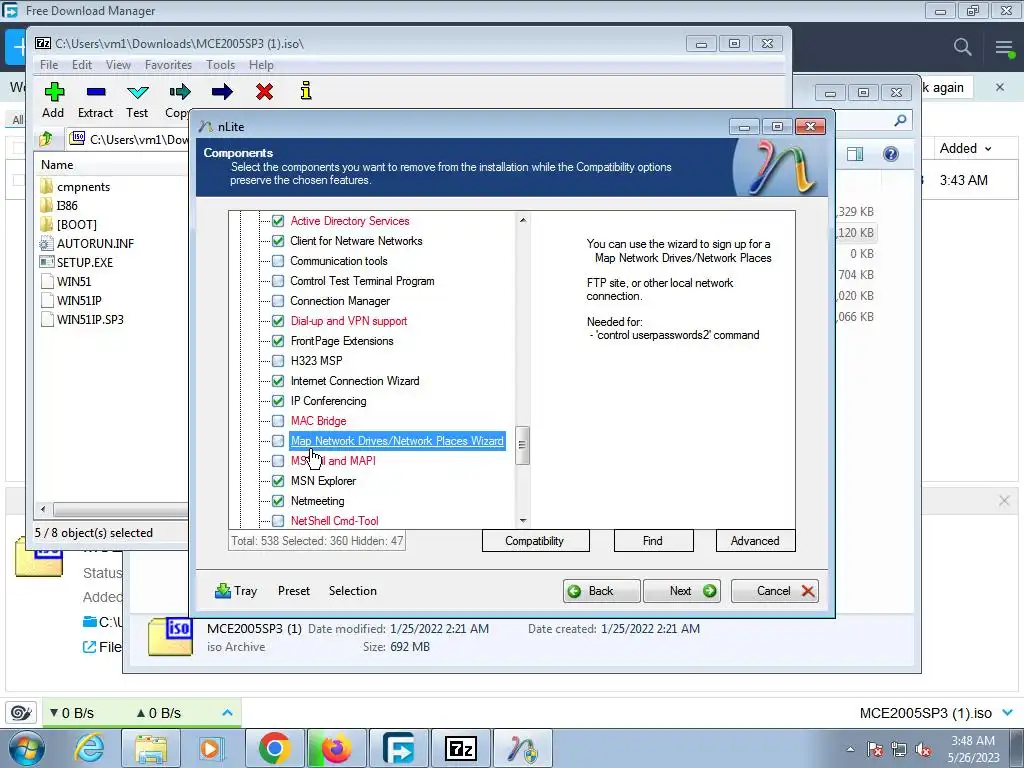
Task: Show hidden tray icons arrow
Action: click(850, 750)
